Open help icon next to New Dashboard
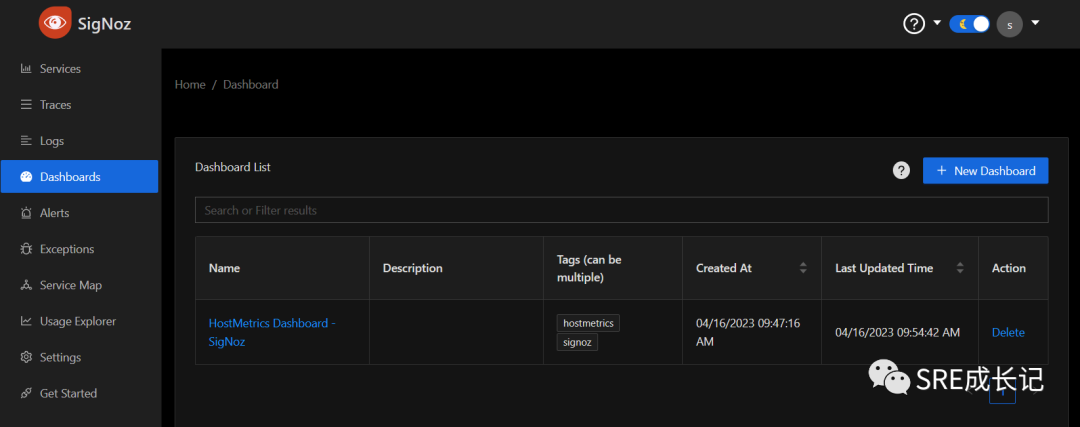Viewport: 1080px width, 427px height. (902, 171)
